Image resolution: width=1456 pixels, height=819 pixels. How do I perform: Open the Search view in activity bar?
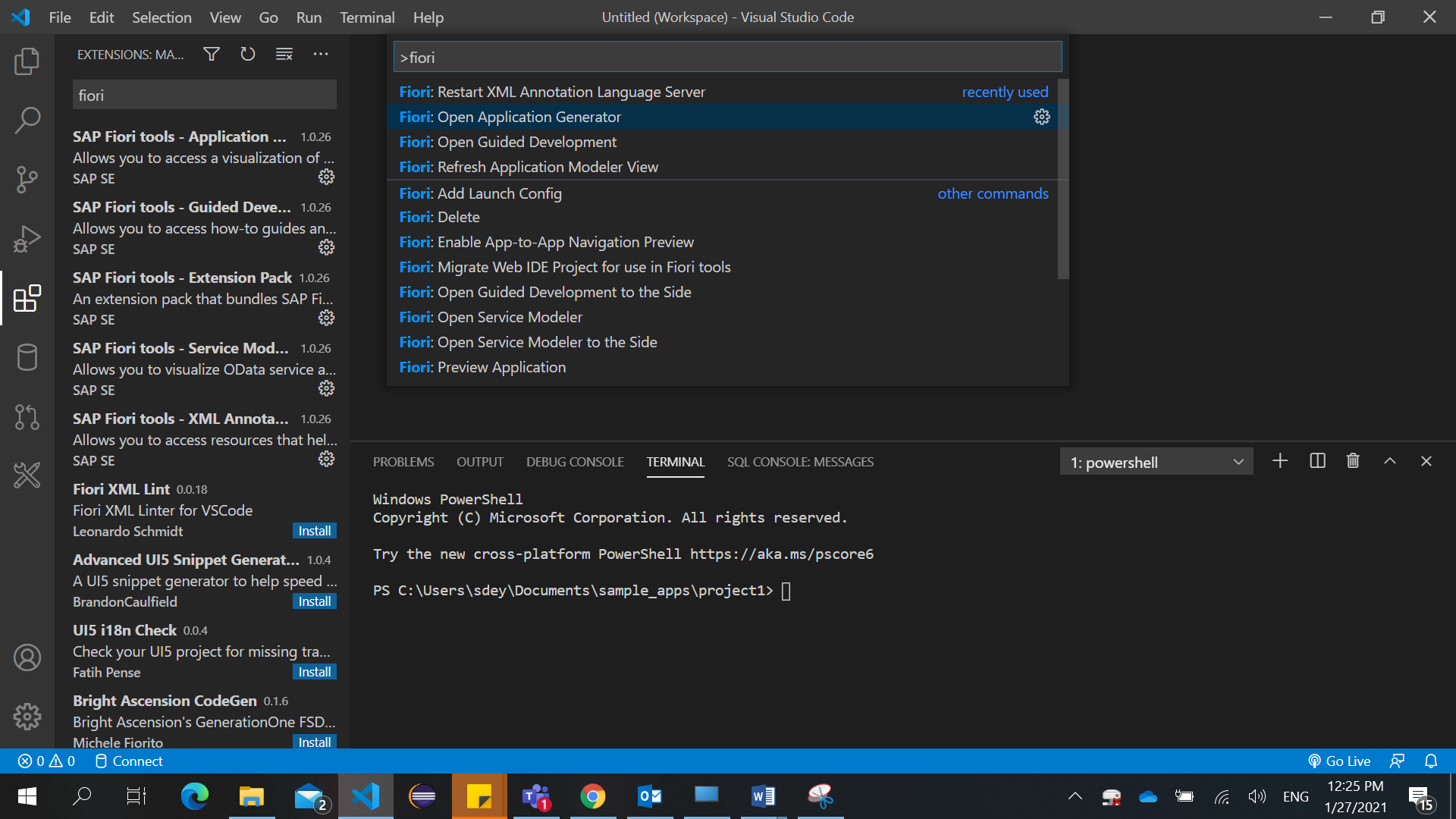pyautogui.click(x=27, y=120)
